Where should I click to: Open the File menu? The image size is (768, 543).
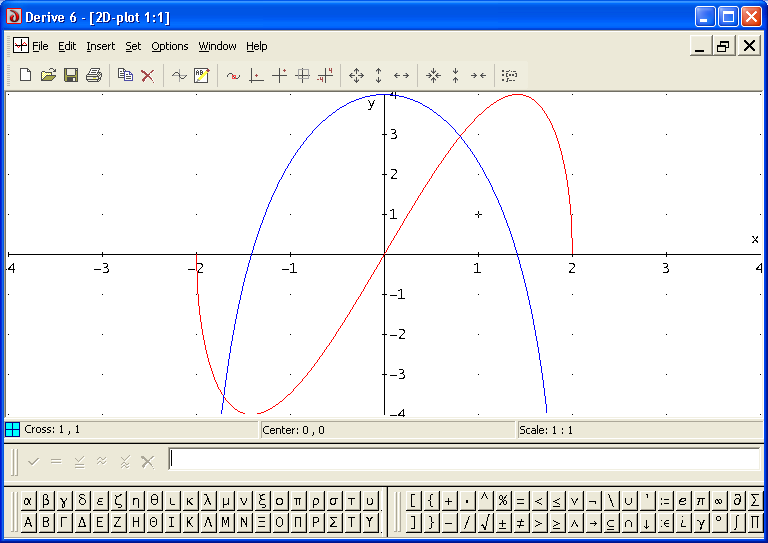tap(40, 46)
